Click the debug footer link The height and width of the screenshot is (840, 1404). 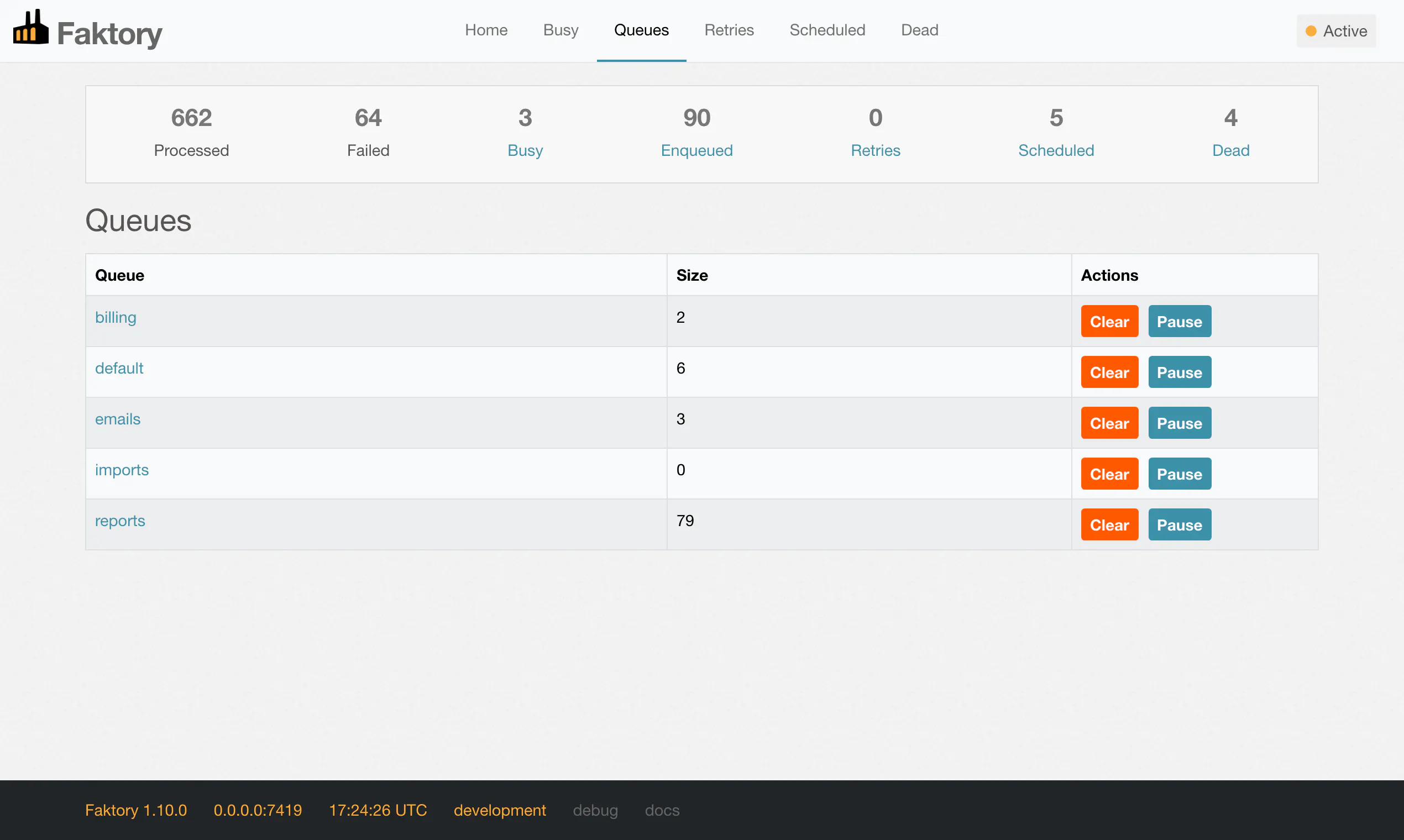[x=595, y=811]
